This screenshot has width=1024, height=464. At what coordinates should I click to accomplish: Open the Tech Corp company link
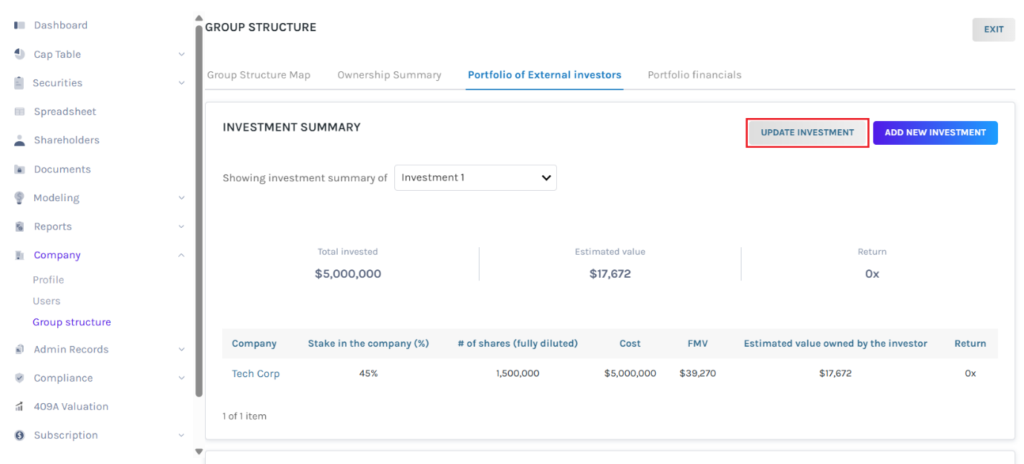point(256,373)
